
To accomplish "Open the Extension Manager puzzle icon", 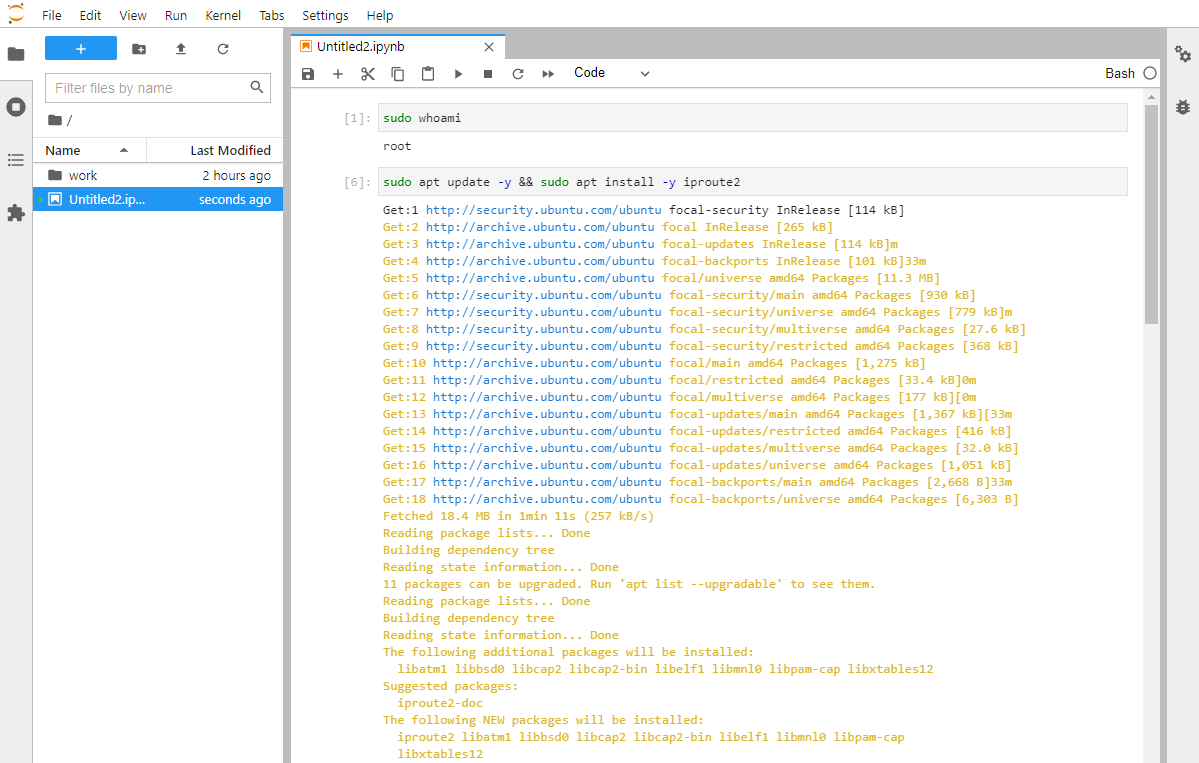I will [16, 213].
